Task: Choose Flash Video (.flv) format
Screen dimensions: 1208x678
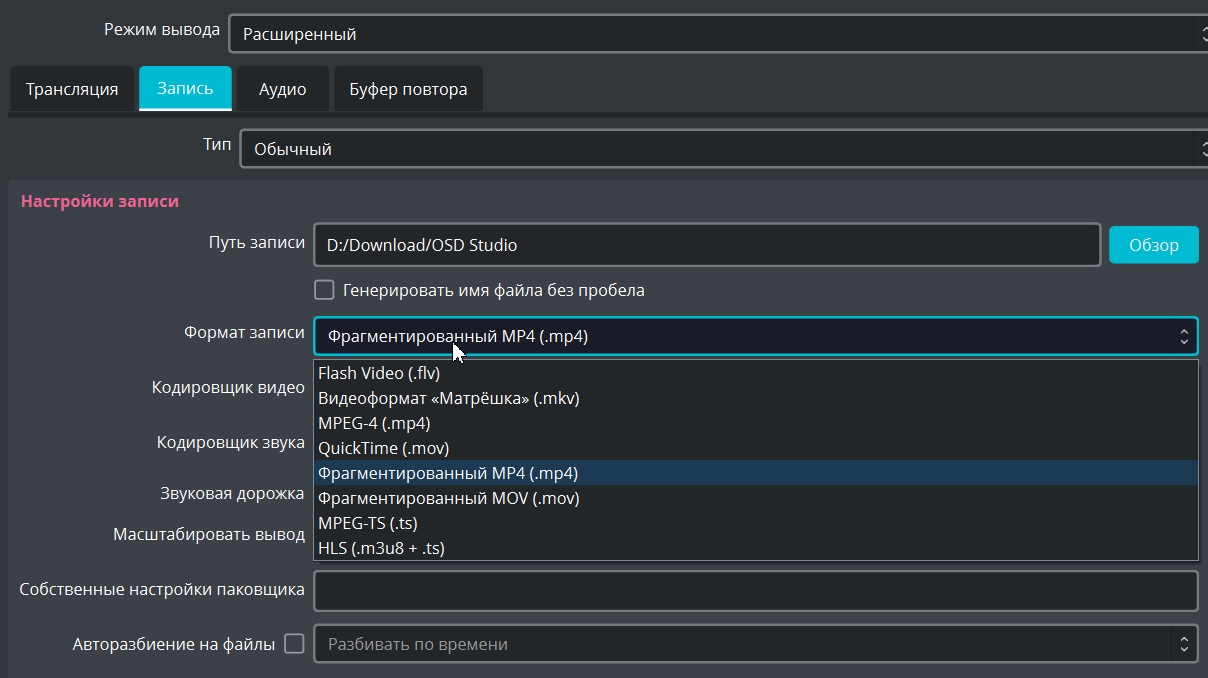Action: coord(379,373)
